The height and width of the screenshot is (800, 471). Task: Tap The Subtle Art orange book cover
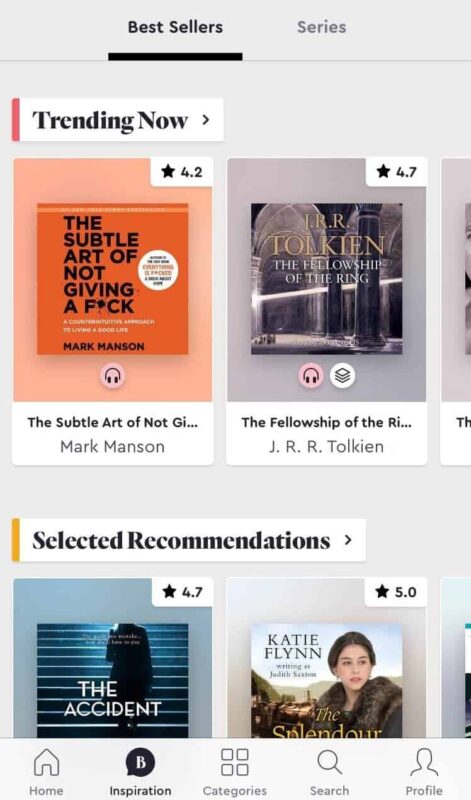pyautogui.click(x=113, y=279)
